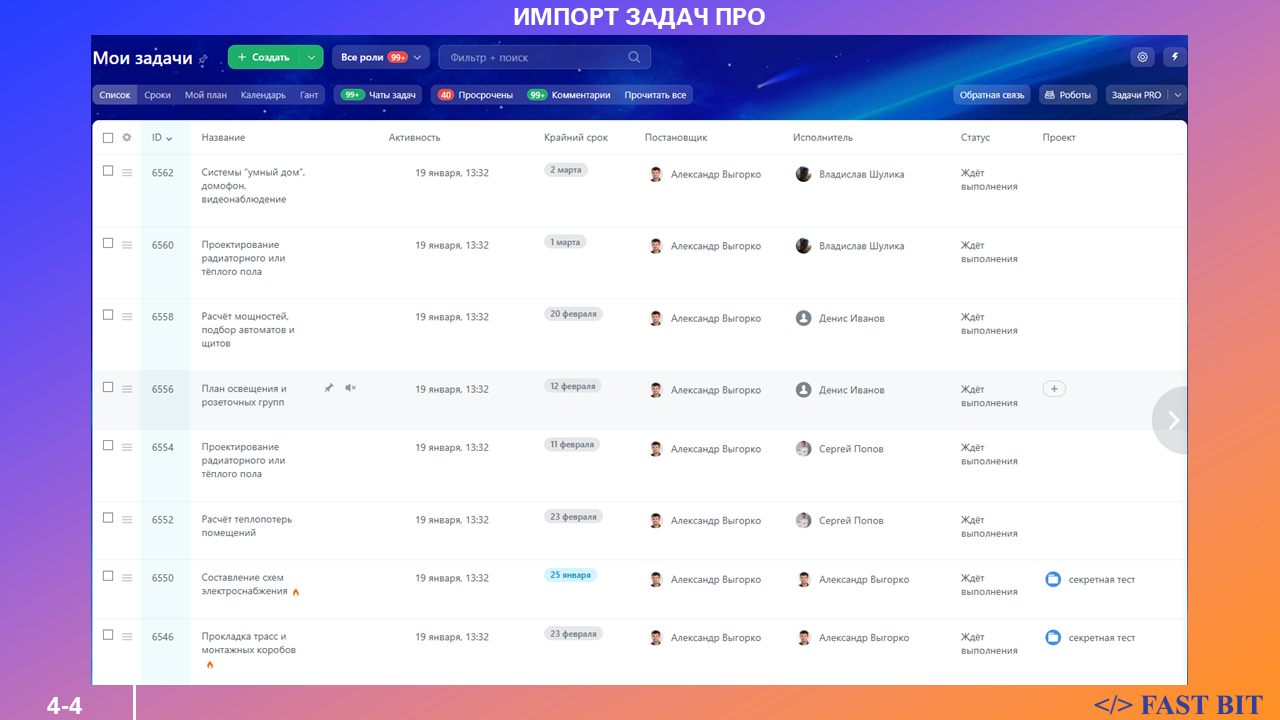Open the action menu icon for task 6546

click(127, 636)
